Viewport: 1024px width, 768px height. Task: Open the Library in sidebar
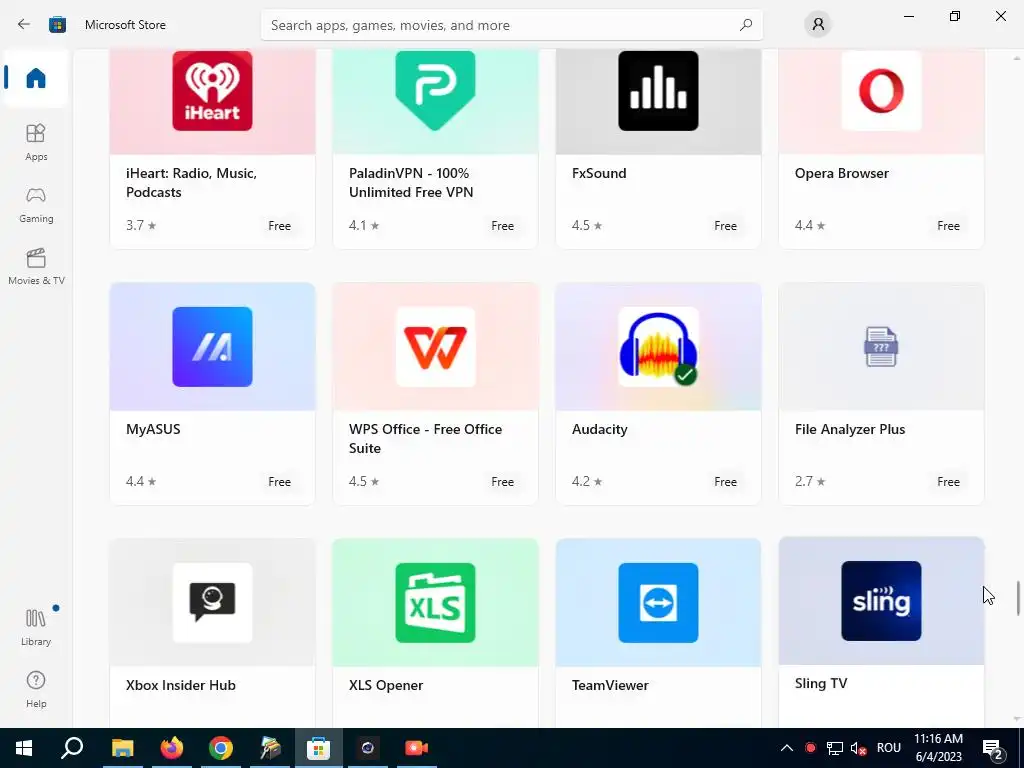36,627
